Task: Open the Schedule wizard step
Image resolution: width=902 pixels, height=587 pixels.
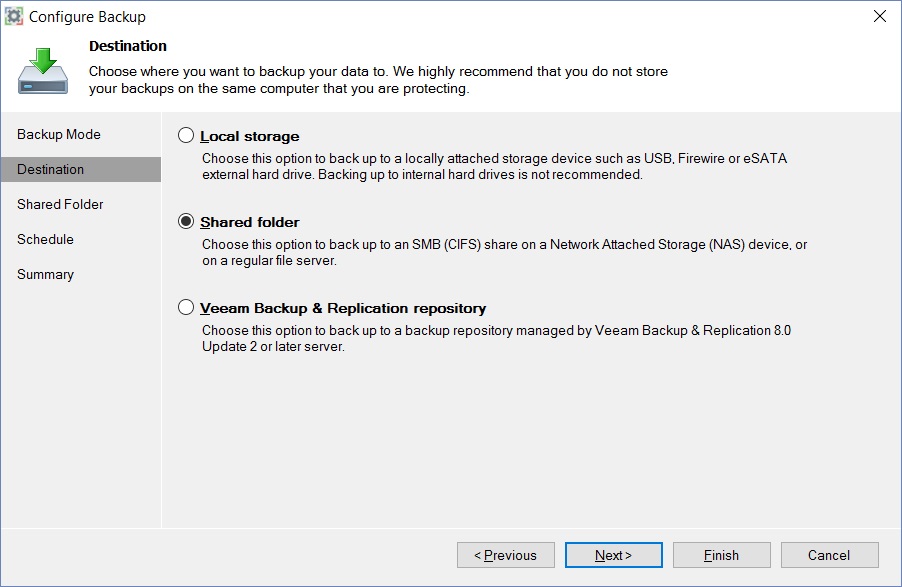Action: [x=45, y=239]
